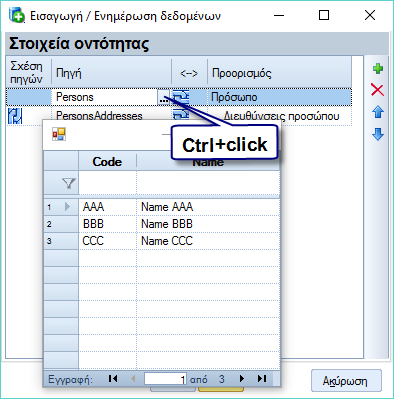Click the Code filter row field
The image size is (394, 399).
pyautogui.click(x=107, y=183)
